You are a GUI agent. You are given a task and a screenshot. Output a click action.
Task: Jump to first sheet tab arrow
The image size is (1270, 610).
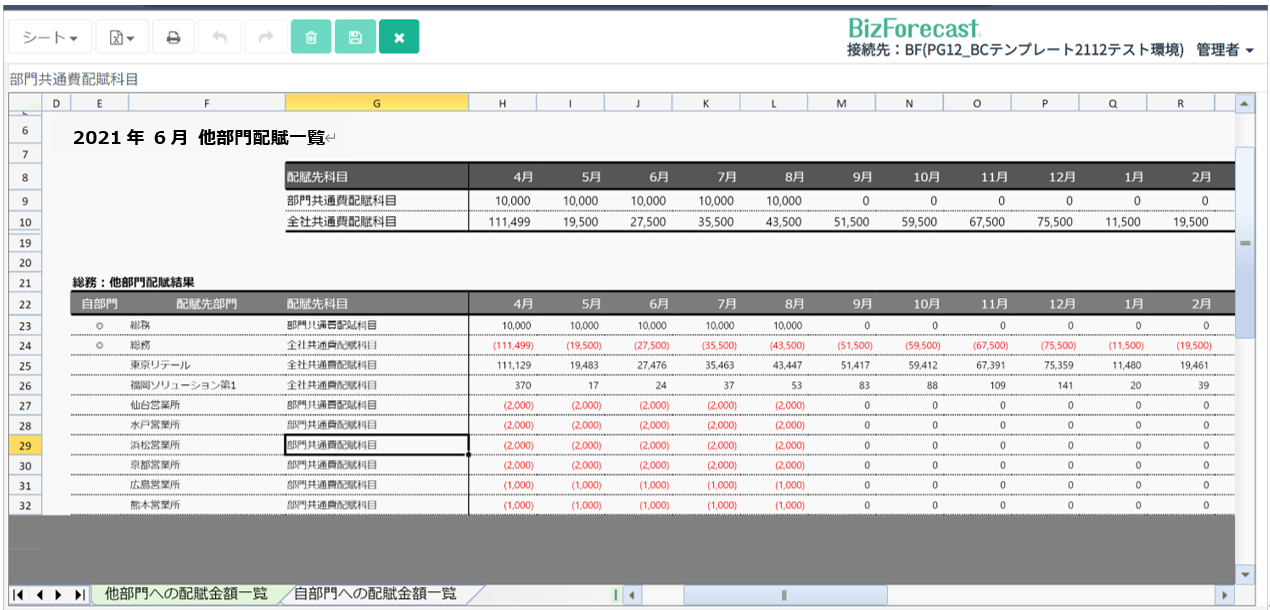[x=18, y=595]
